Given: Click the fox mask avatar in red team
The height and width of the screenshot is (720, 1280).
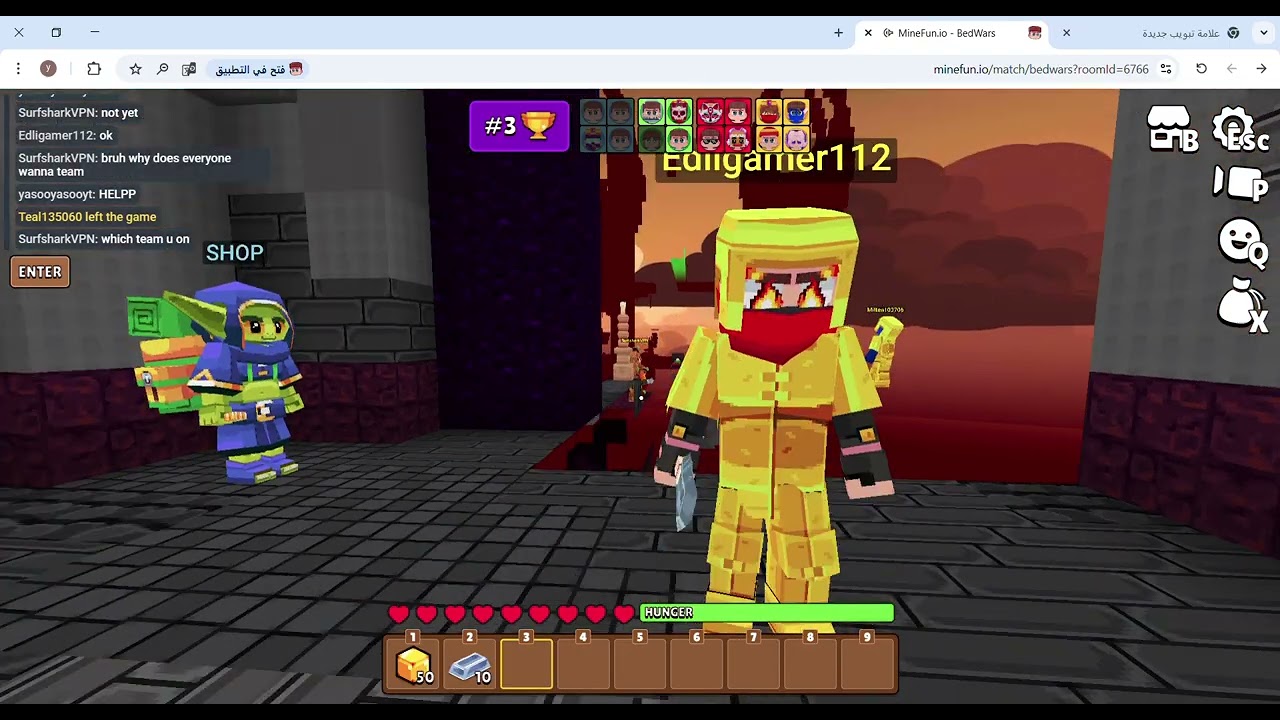Looking at the screenshot, I should pyautogui.click(x=710, y=112).
